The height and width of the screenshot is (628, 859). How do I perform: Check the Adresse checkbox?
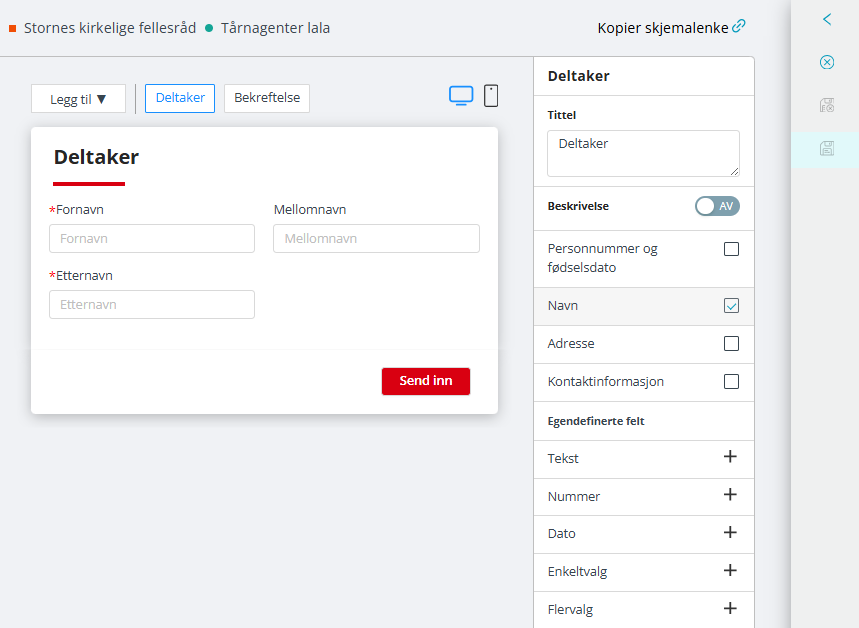tap(731, 344)
